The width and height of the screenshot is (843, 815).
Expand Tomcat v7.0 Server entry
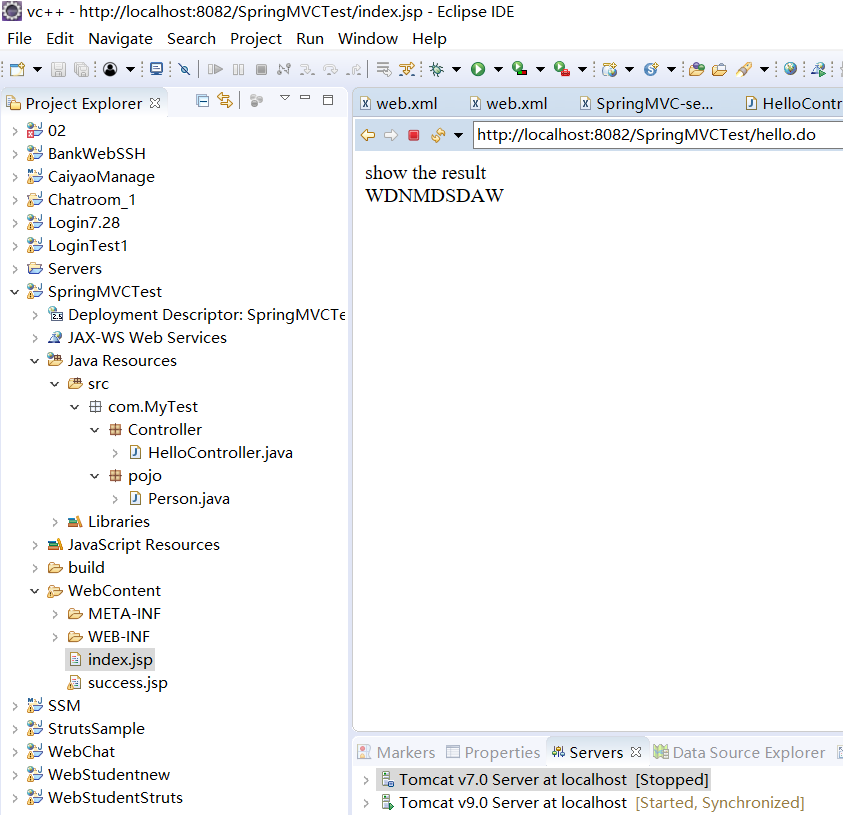pyautogui.click(x=366, y=780)
